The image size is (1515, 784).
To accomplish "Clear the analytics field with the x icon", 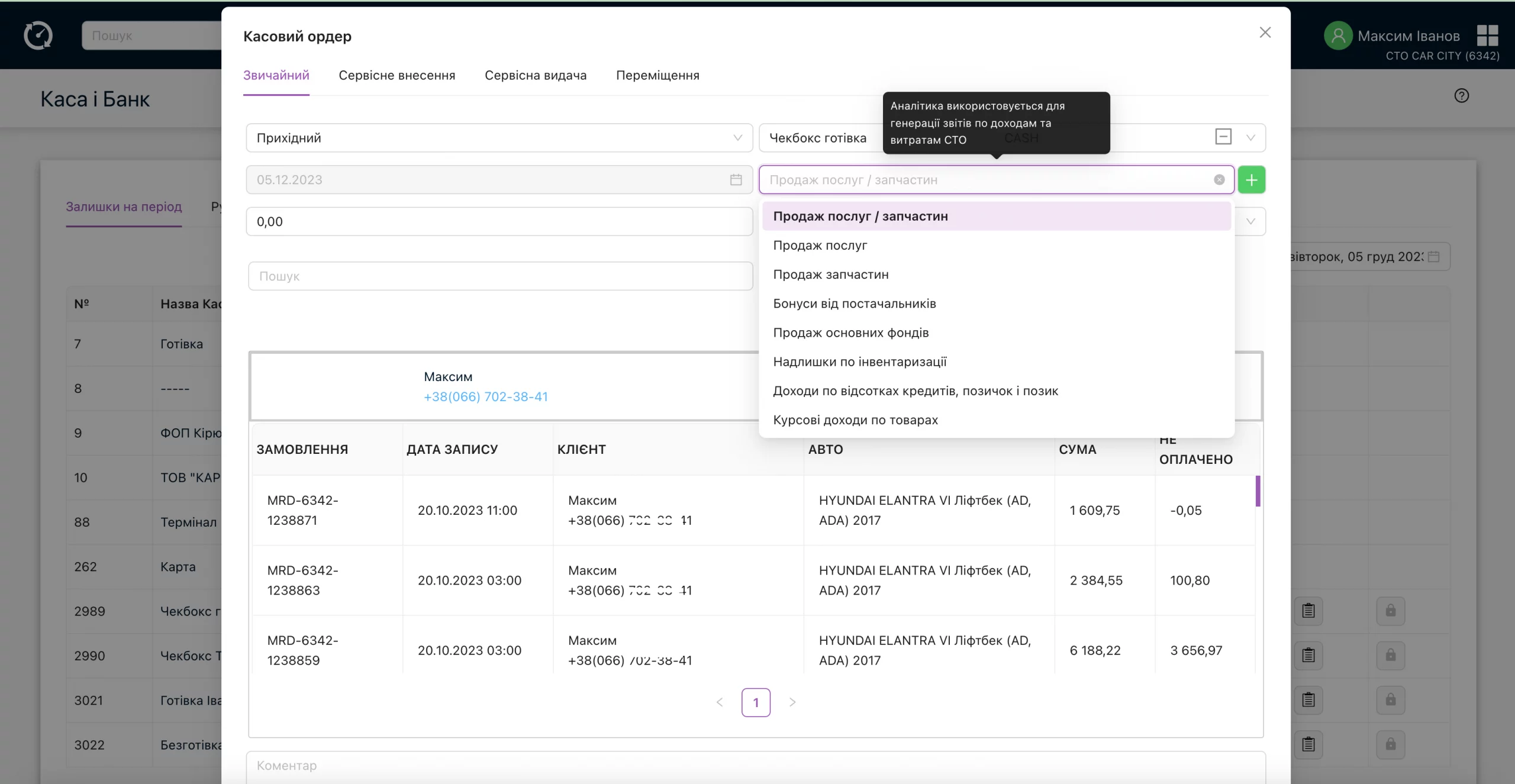I will tap(1219, 180).
